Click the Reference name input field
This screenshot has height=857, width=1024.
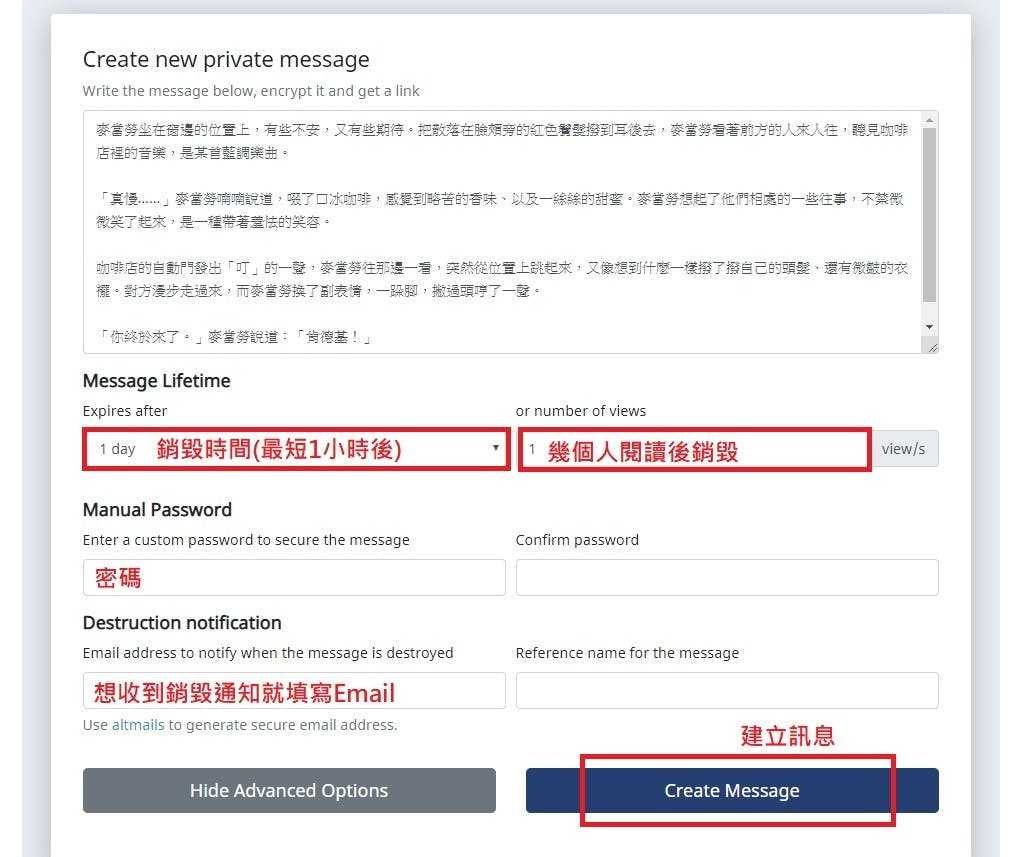(x=727, y=690)
